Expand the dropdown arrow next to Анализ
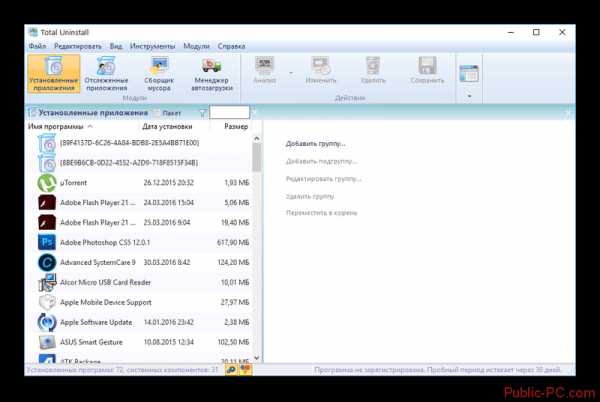The width and height of the screenshot is (600, 402). (291, 73)
